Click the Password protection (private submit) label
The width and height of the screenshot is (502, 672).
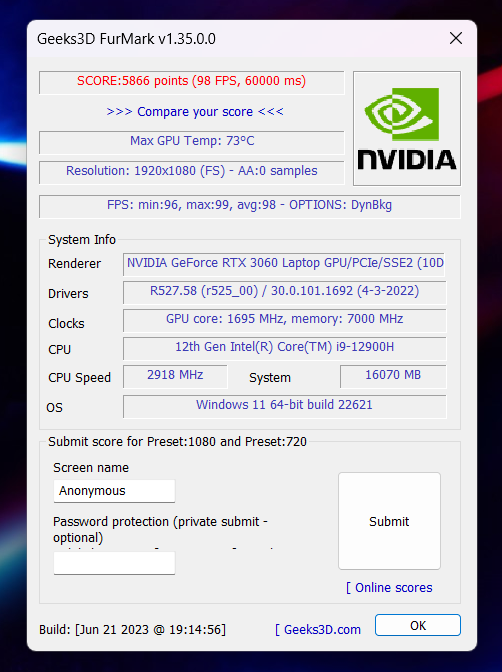coord(160,529)
